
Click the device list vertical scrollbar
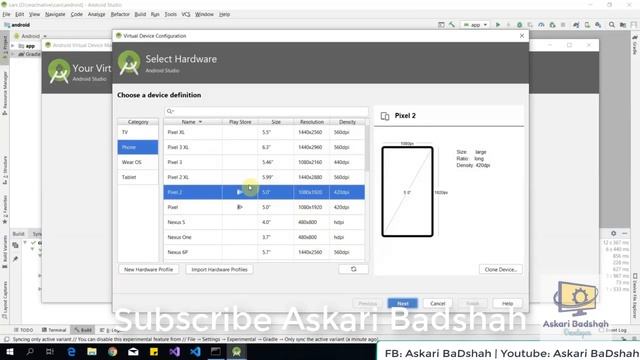[x=367, y=148]
